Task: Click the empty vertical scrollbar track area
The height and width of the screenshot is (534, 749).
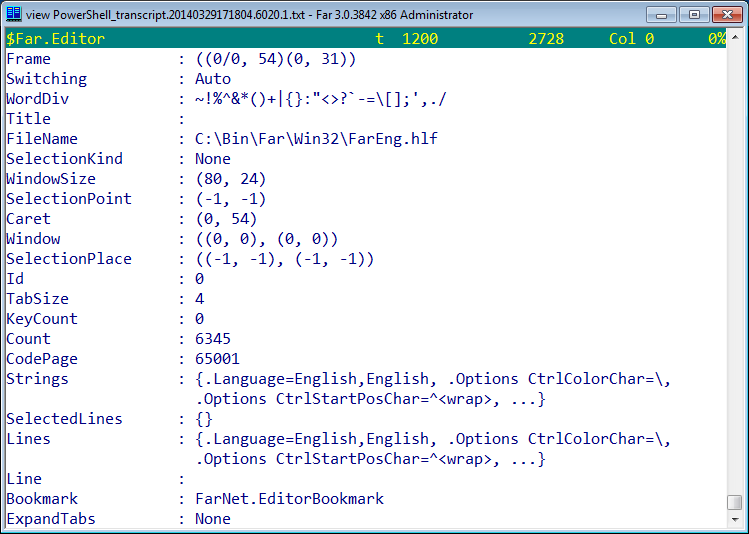Action: (735, 267)
